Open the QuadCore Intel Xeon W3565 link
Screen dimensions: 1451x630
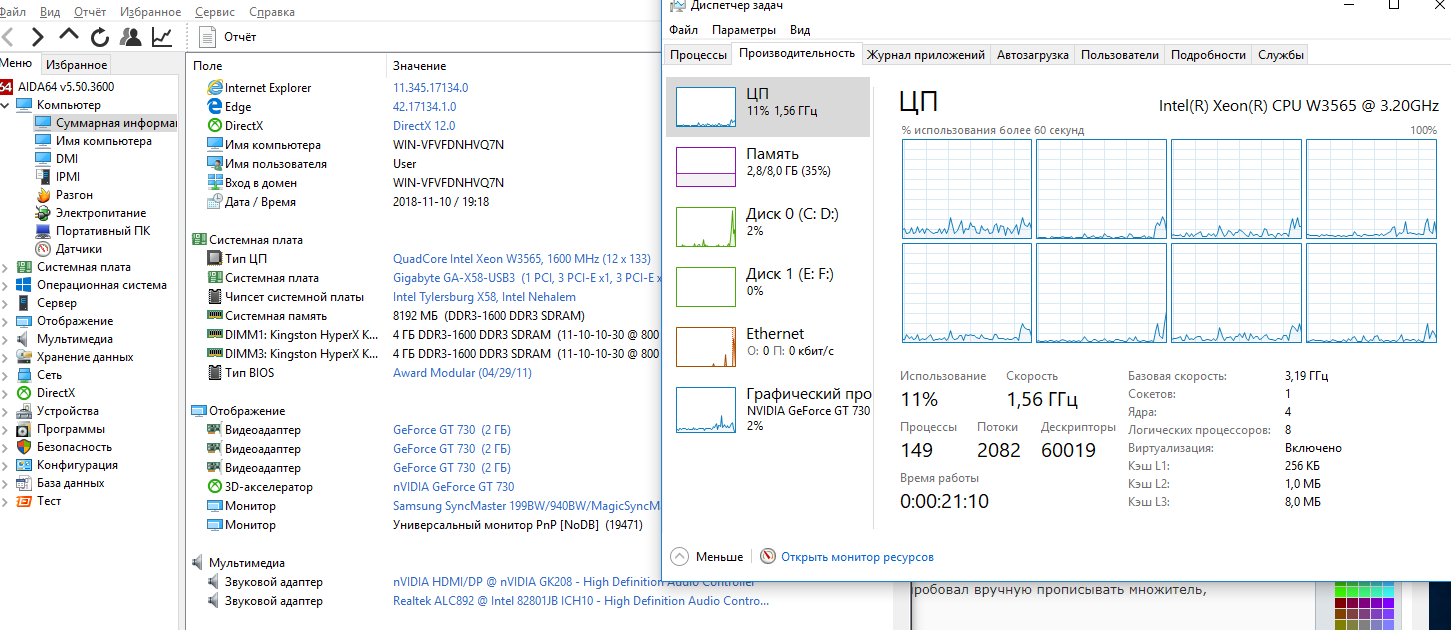pyautogui.click(x=522, y=259)
